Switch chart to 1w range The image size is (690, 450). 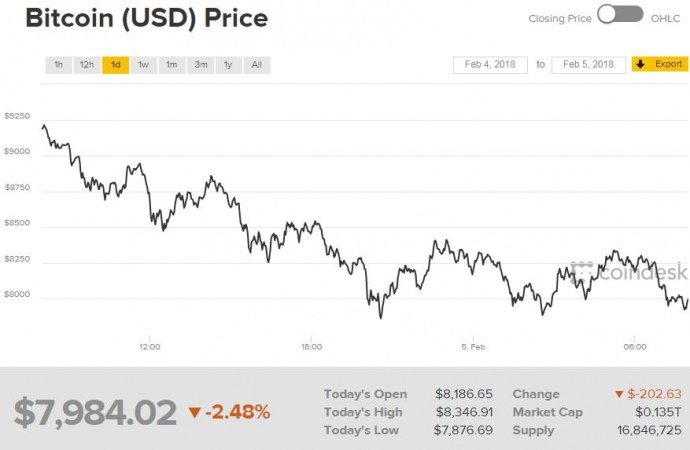coord(144,65)
